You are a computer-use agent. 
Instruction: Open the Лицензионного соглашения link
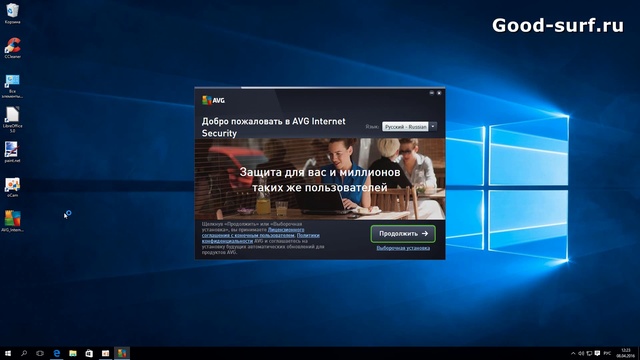pos(253,232)
